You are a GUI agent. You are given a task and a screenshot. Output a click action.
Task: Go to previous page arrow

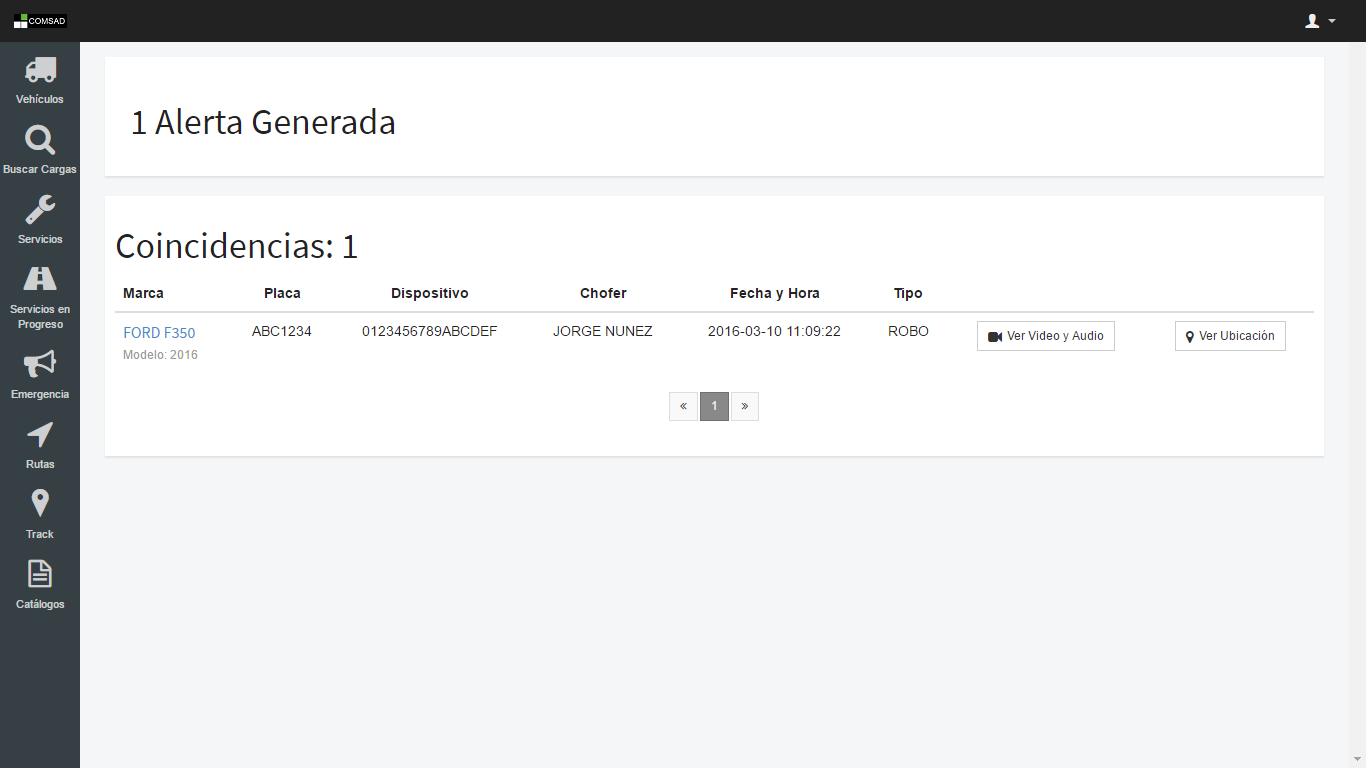(683, 406)
